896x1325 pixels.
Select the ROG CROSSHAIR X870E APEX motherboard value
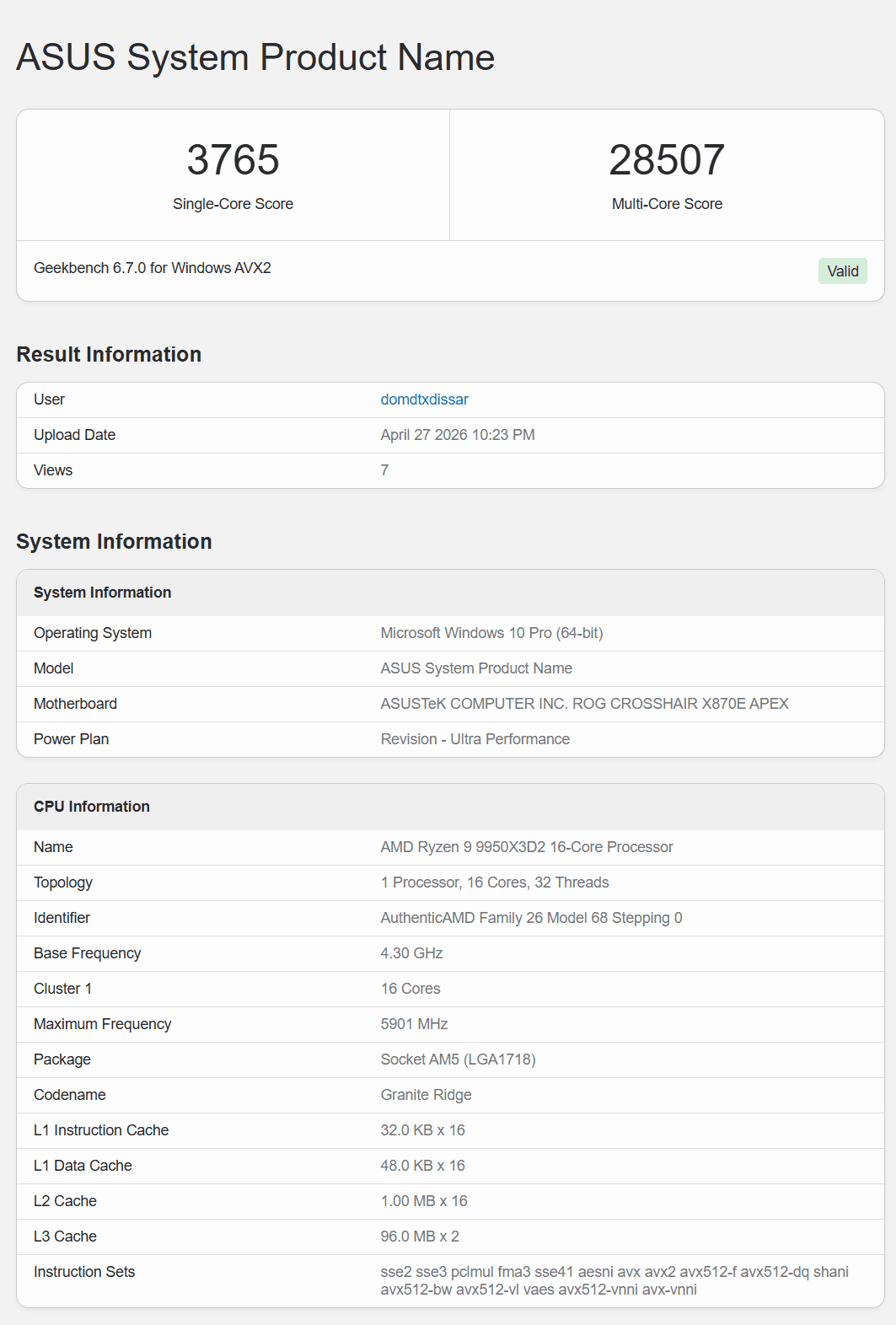tap(584, 704)
